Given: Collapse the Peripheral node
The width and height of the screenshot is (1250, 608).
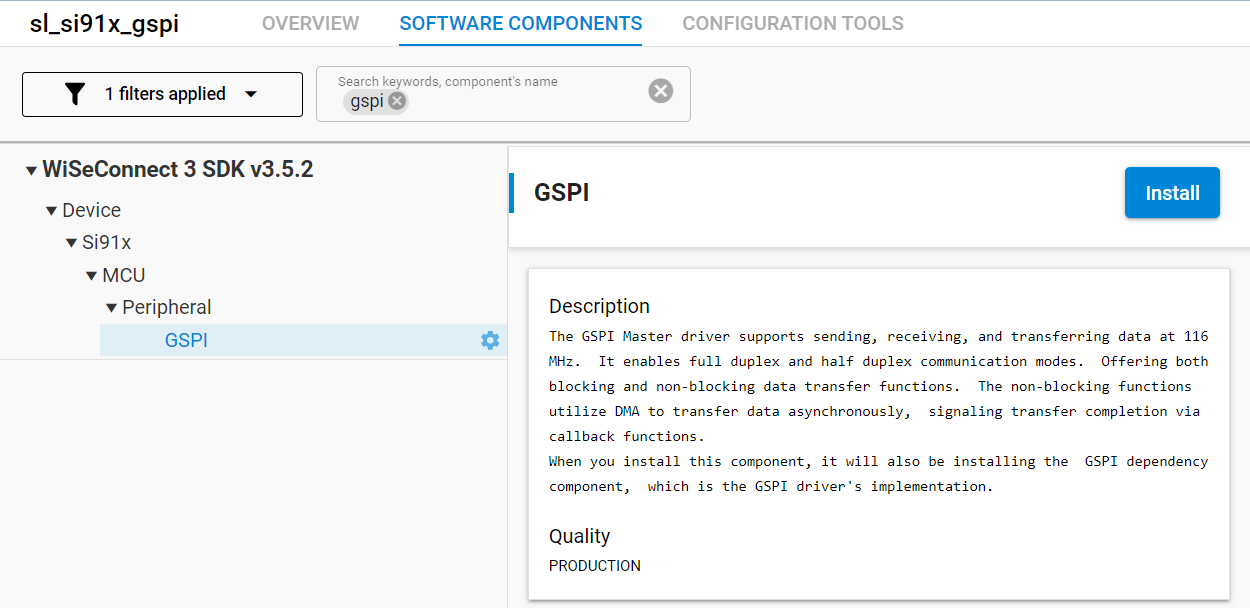Looking at the screenshot, I should click(111, 307).
